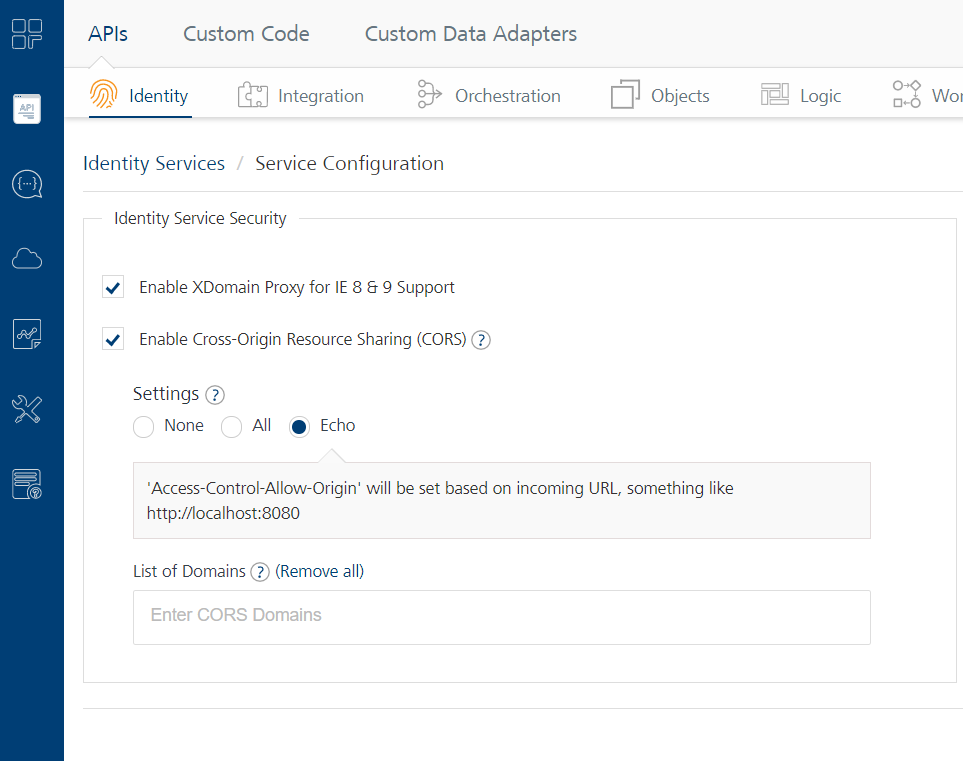
Task: Focus the Enter CORS Domains field
Action: coord(501,616)
